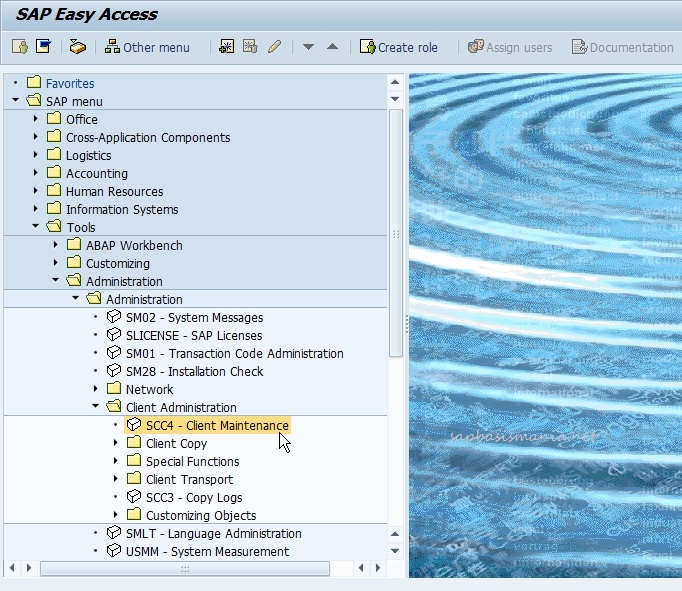Expand the Network folder
Image resolution: width=682 pixels, height=591 pixels.
96,388
